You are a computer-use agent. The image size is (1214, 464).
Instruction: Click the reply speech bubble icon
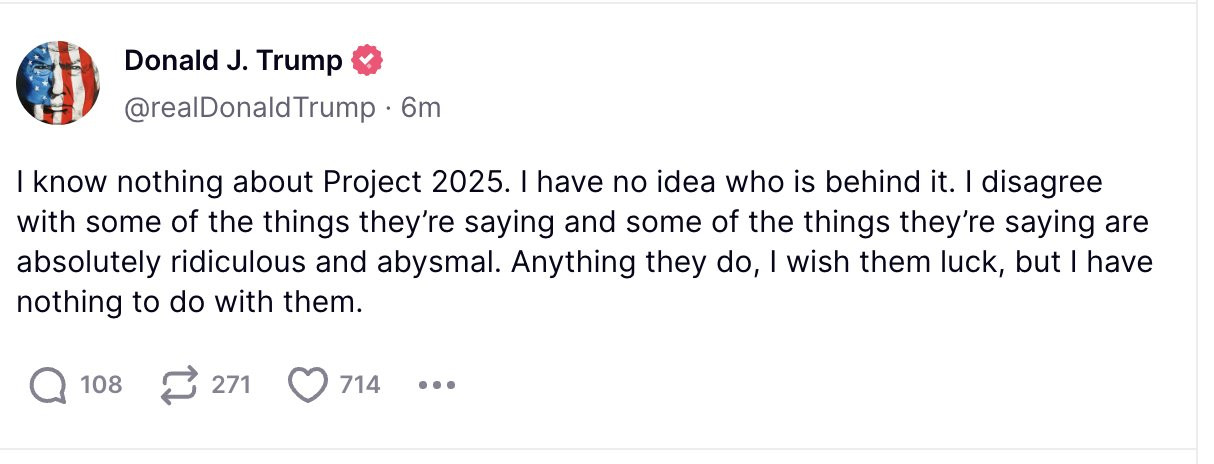click(48, 384)
